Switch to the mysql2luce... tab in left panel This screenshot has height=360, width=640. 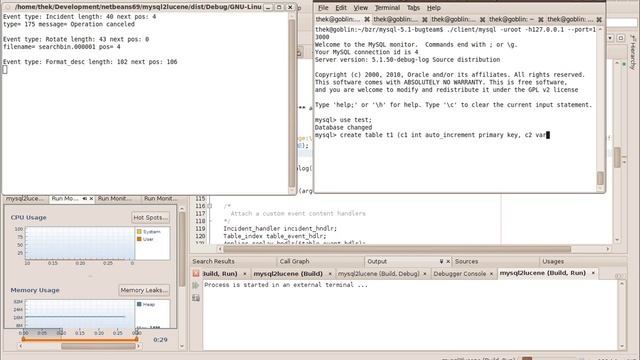[x=25, y=198]
